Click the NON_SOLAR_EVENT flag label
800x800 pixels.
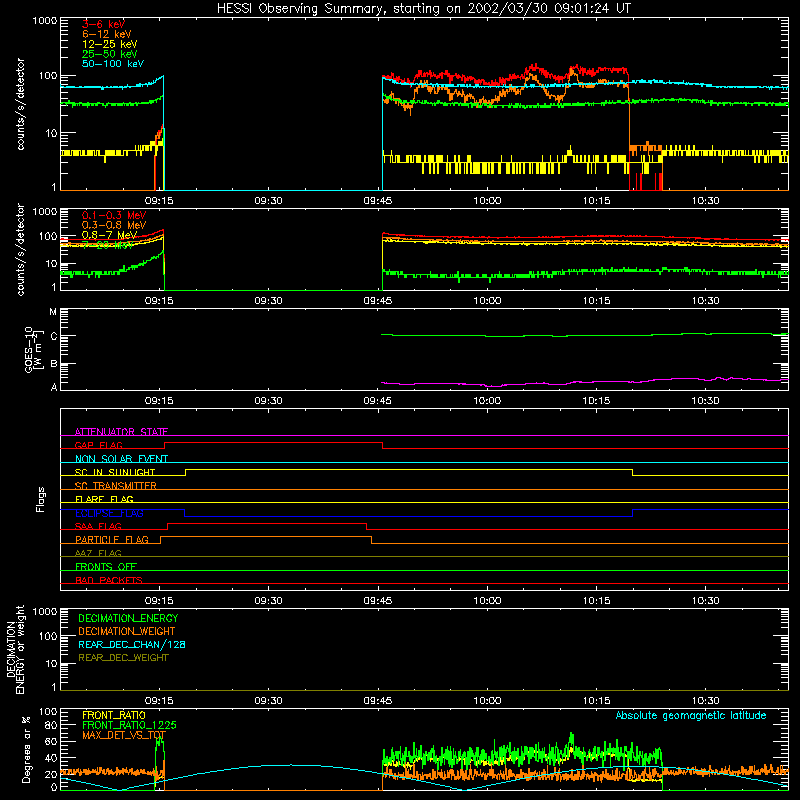coord(121,459)
